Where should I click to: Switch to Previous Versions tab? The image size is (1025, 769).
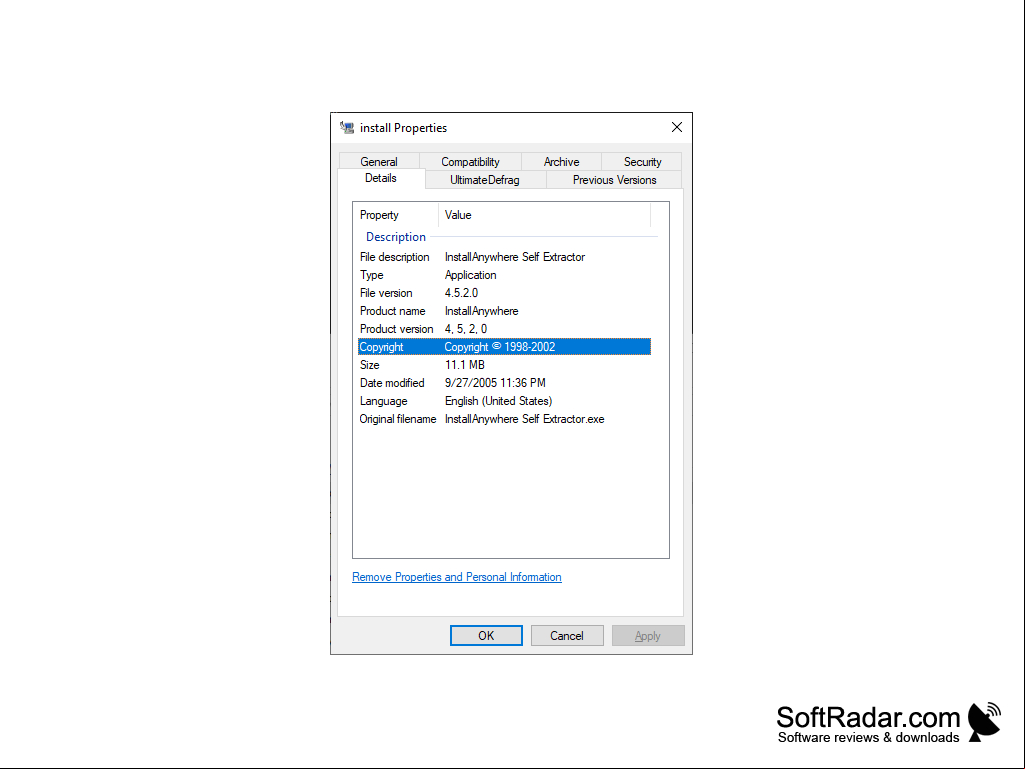pyautogui.click(x=614, y=180)
